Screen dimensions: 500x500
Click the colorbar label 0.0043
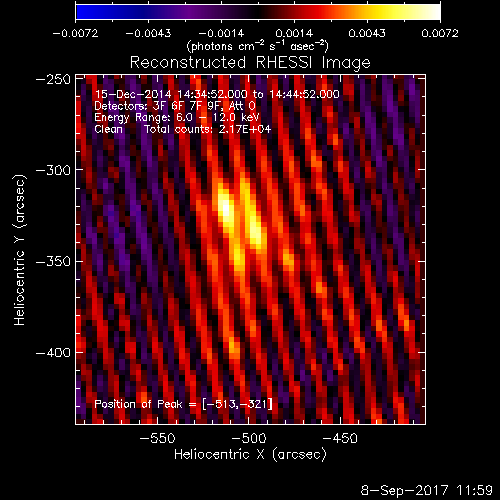tap(367, 33)
